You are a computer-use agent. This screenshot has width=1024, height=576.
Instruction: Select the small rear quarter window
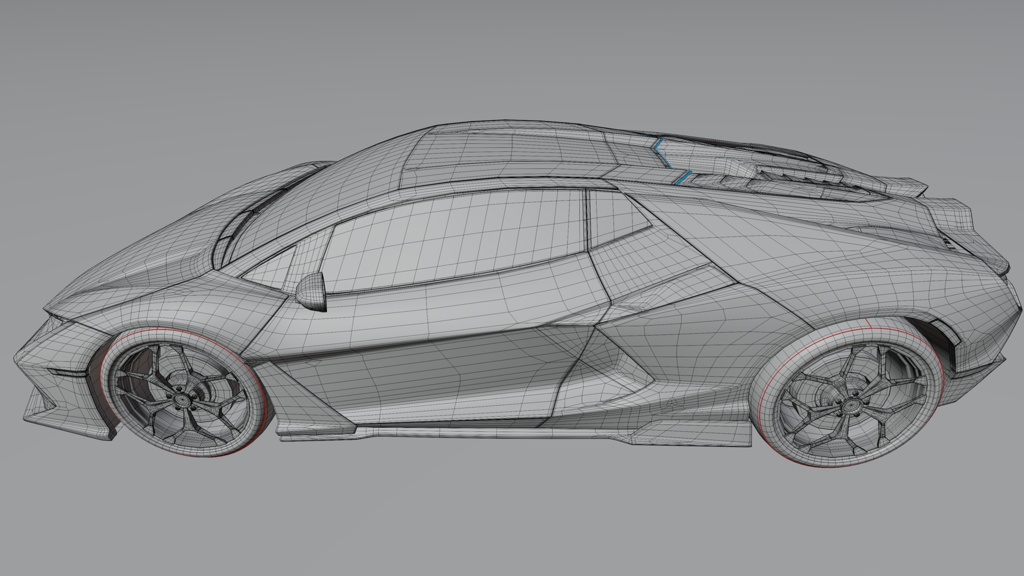click(615, 217)
